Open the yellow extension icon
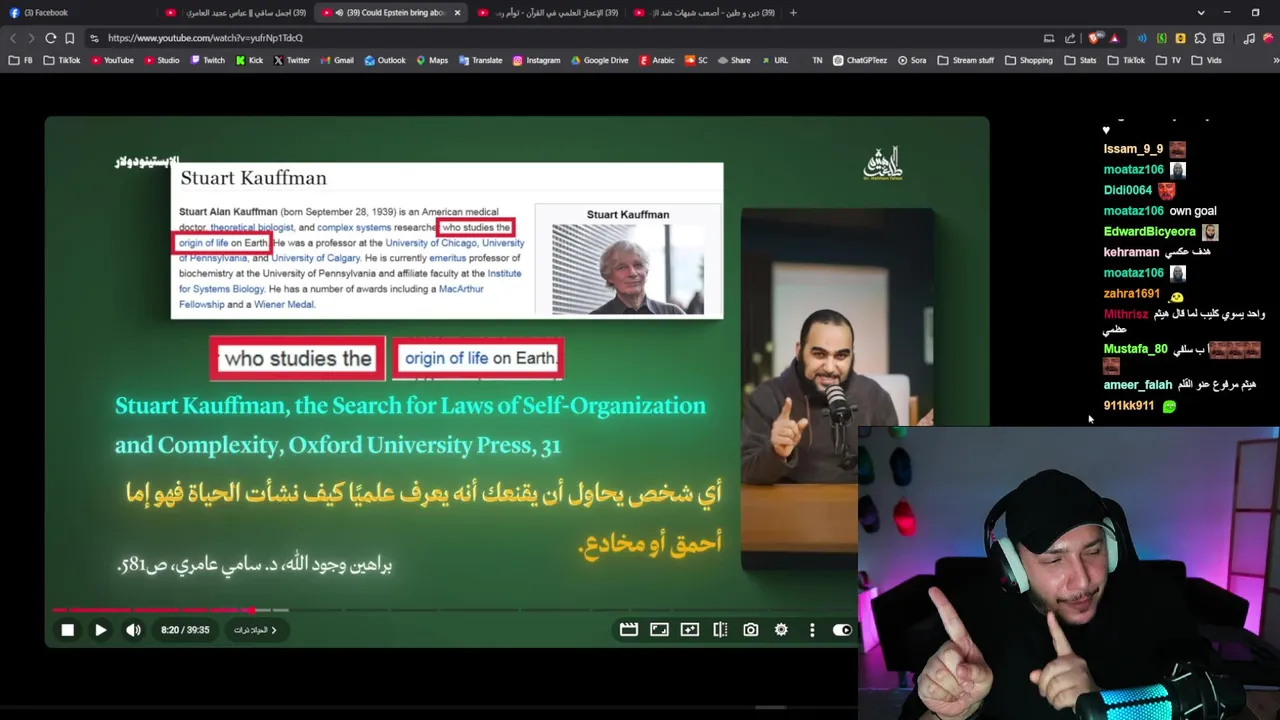This screenshot has height=720, width=1280. pyautogui.click(x=1180, y=38)
